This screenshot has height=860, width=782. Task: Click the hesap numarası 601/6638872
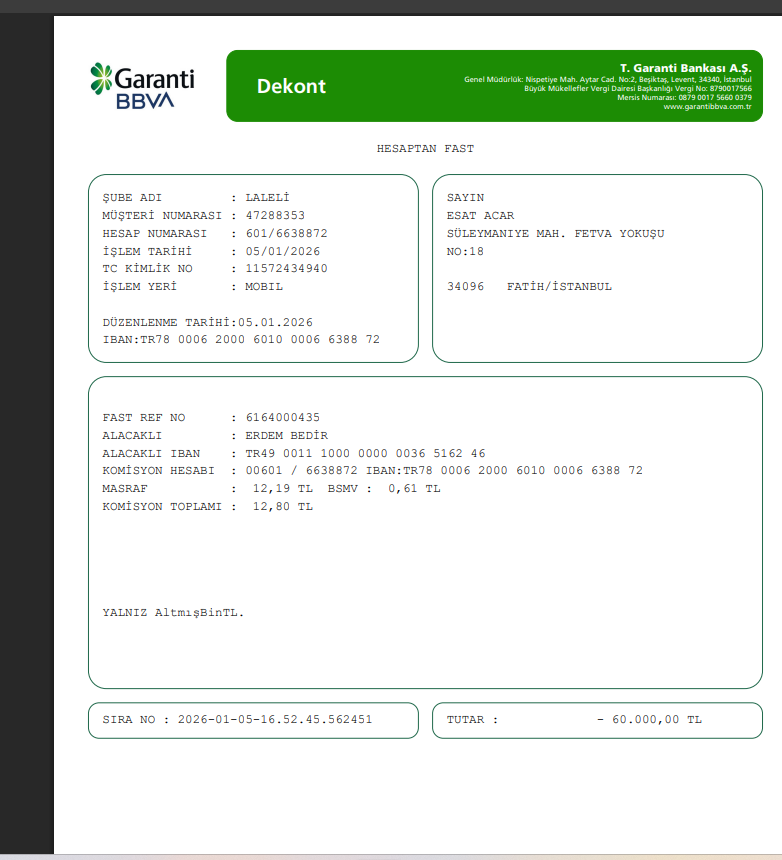pyautogui.click(x=286, y=234)
